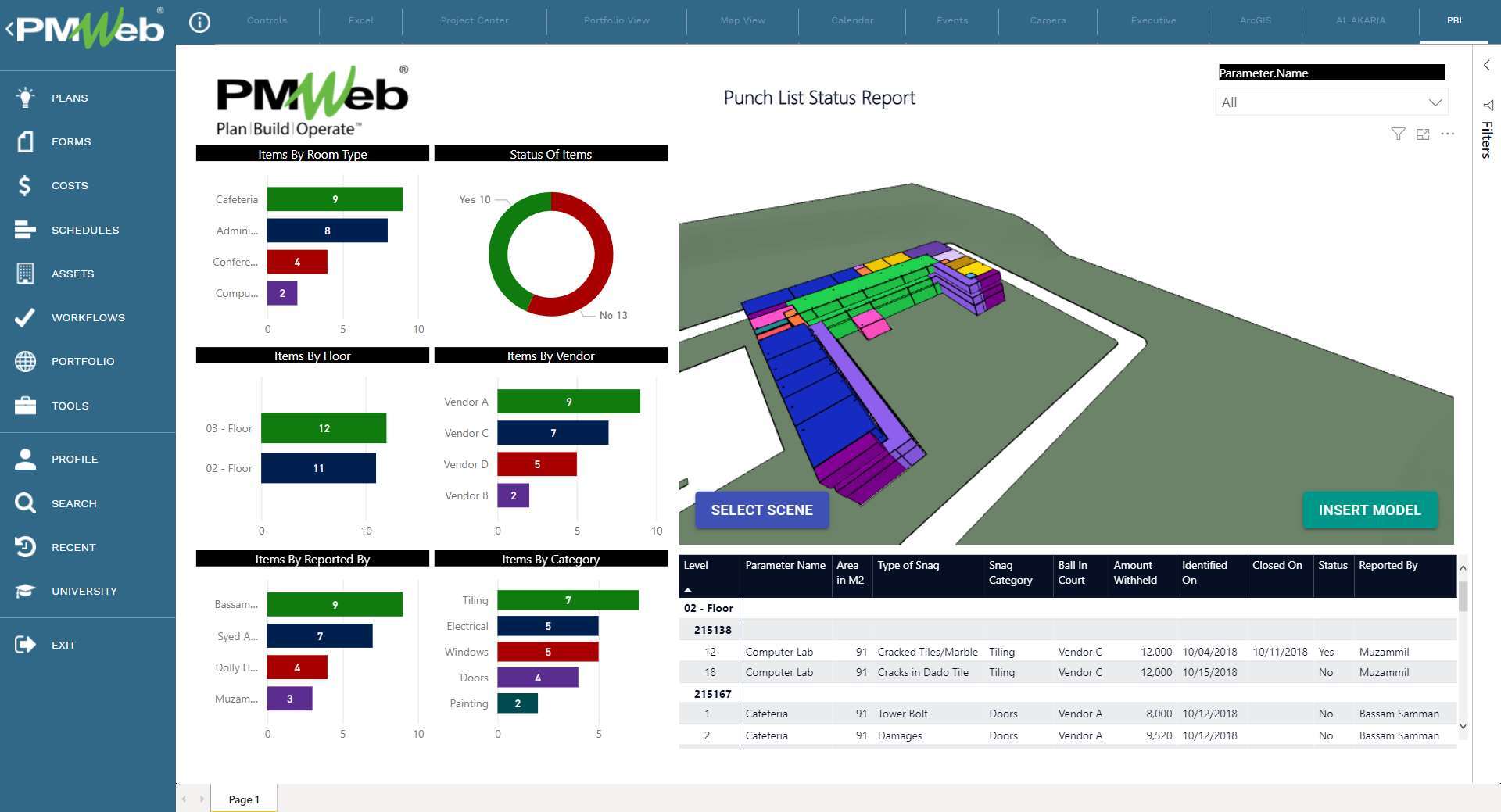This screenshot has width=1501, height=812.
Task: Select the green Vendor A bar
Action: point(568,402)
